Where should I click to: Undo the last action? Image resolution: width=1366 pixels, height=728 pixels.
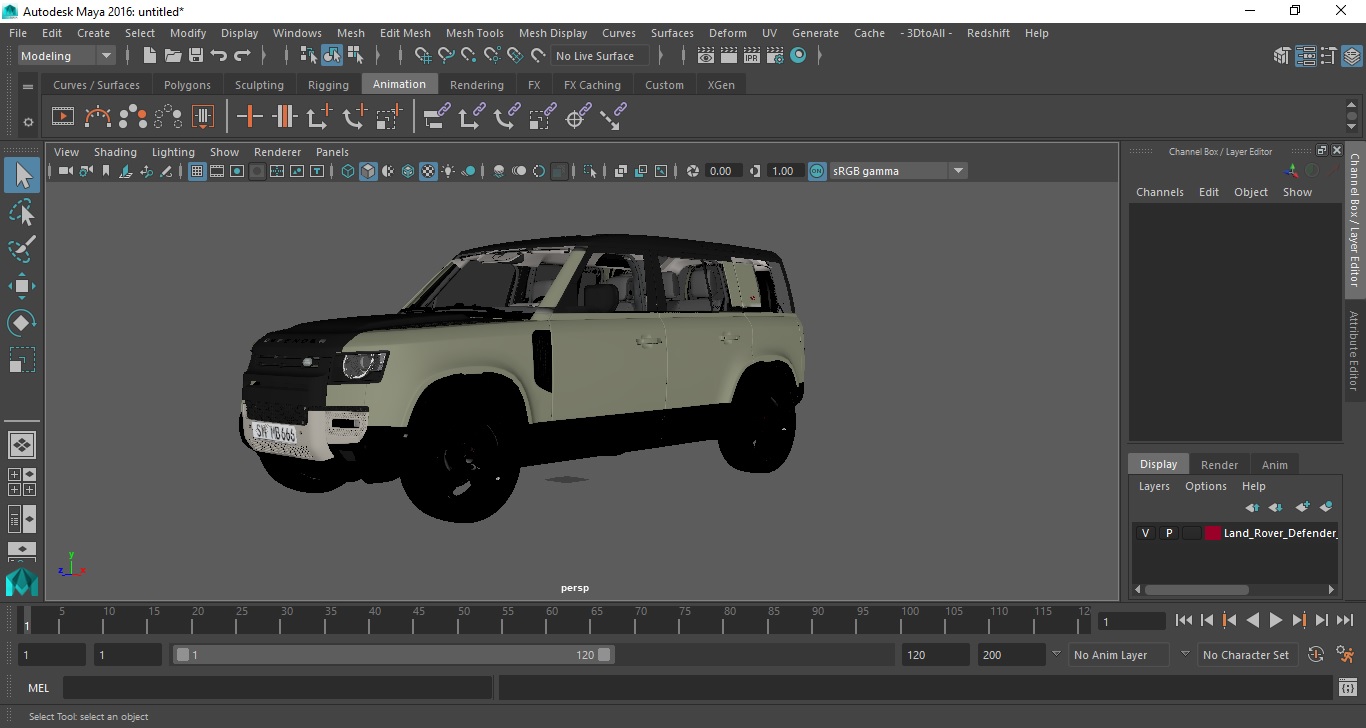point(219,55)
